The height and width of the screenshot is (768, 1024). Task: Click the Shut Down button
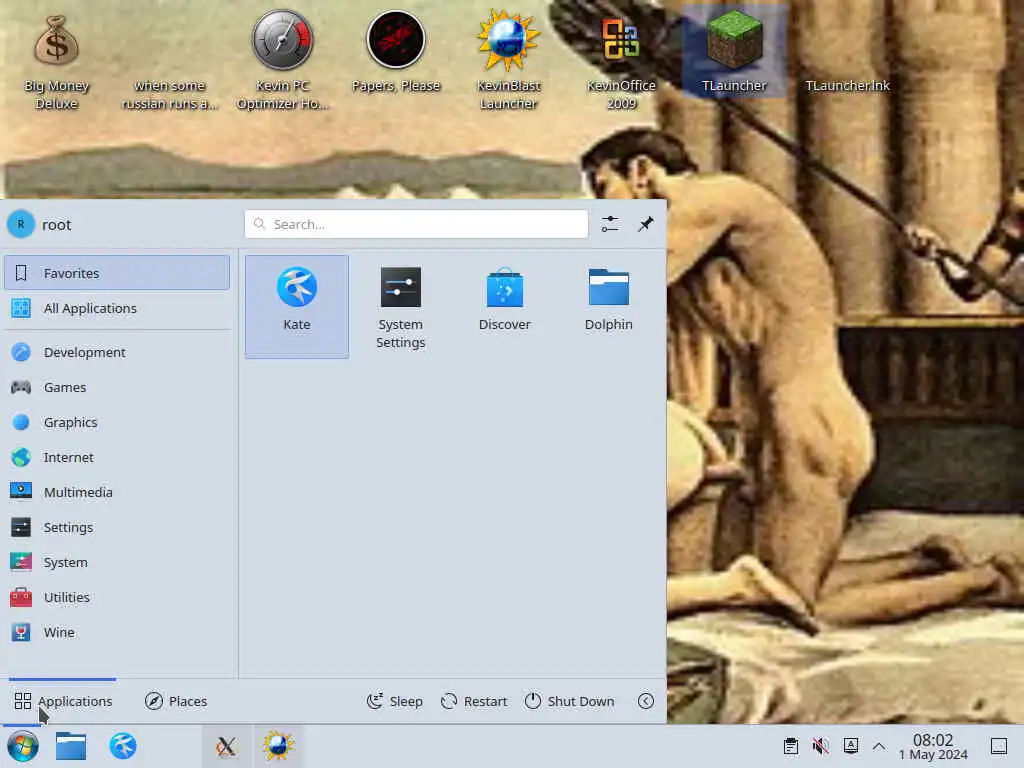coord(569,701)
